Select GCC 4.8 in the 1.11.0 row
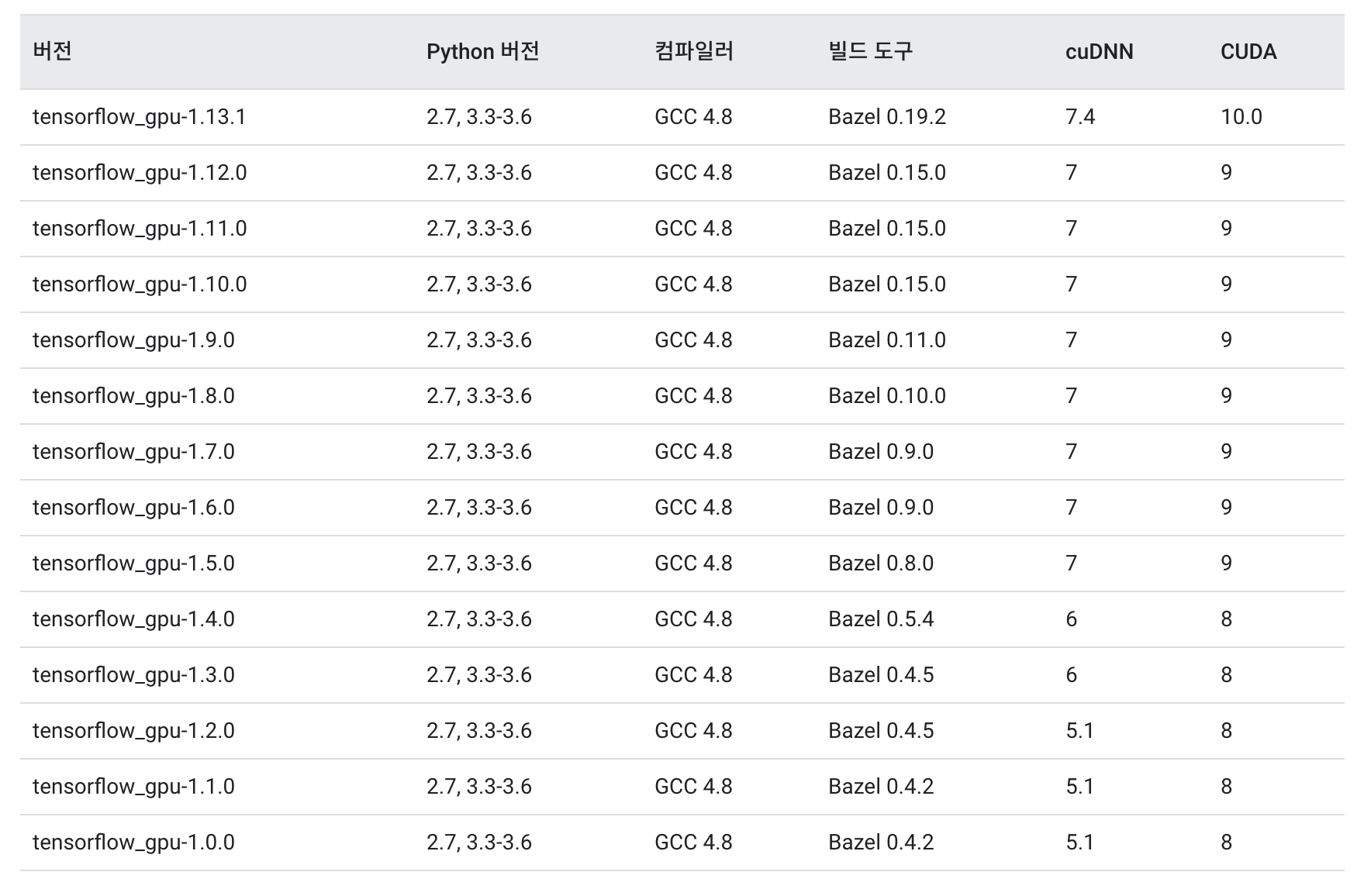The height and width of the screenshot is (896, 1371). point(693,229)
